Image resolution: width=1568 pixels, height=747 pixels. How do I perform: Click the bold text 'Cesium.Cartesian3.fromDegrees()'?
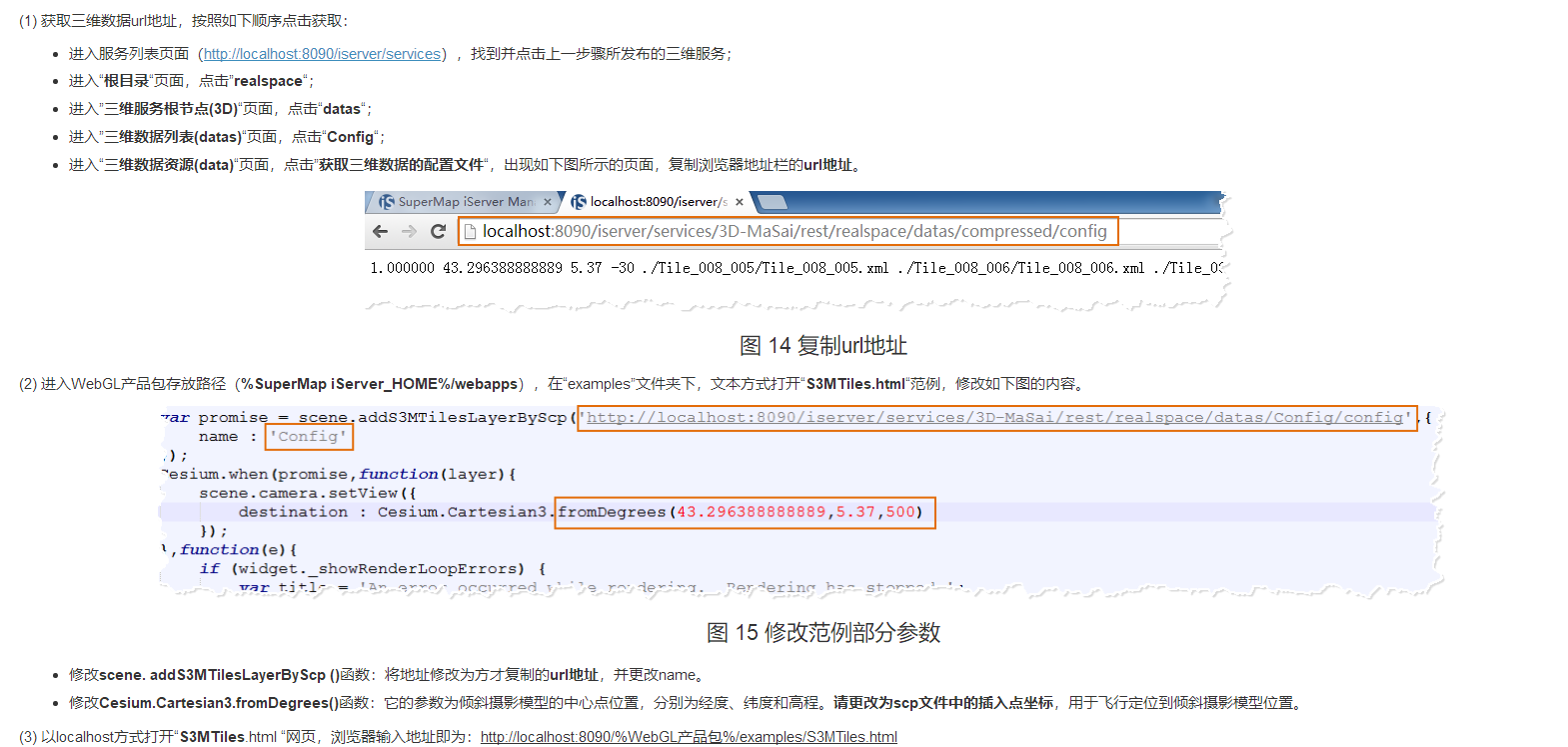(219, 703)
